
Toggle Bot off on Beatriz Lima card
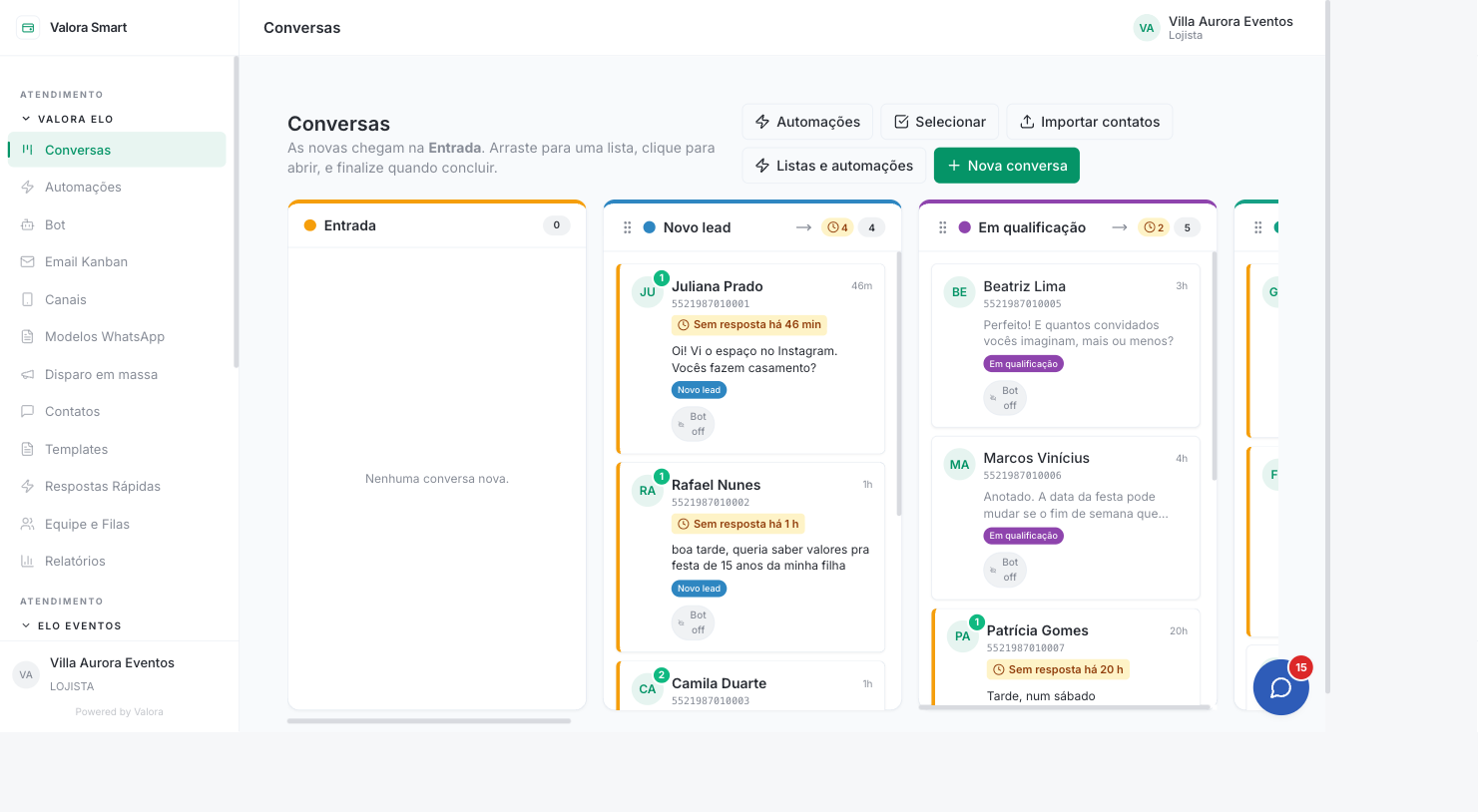point(1005,398)
